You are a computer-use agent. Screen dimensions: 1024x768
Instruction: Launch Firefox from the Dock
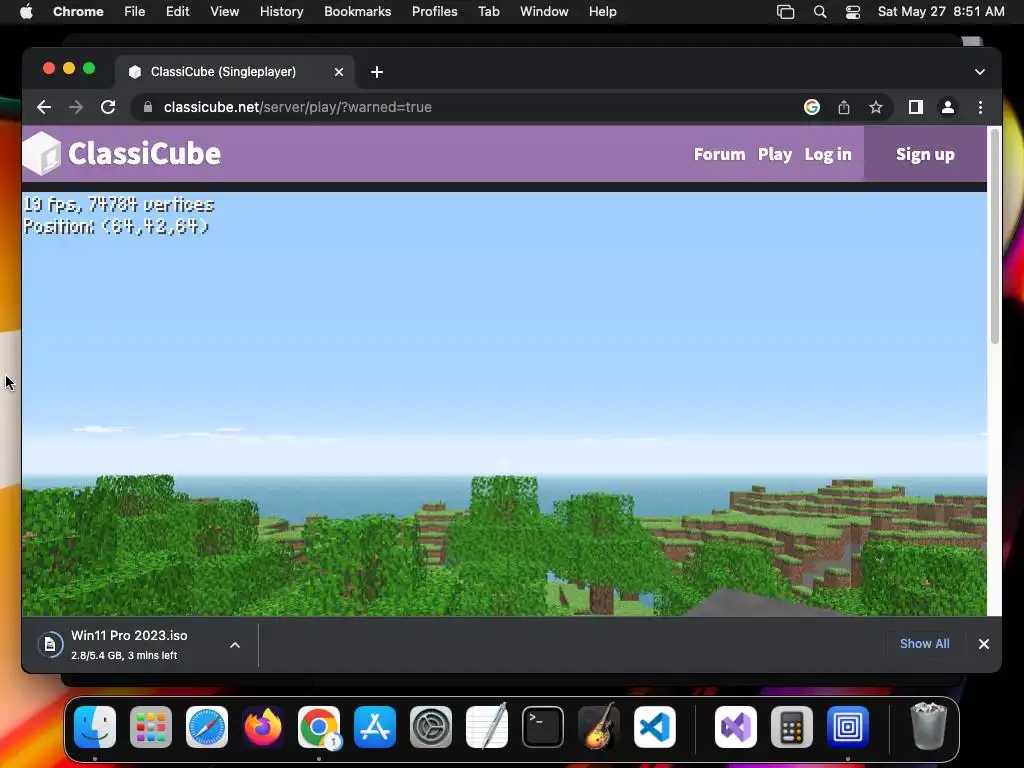pyautogui.click(x=263, y=727)
